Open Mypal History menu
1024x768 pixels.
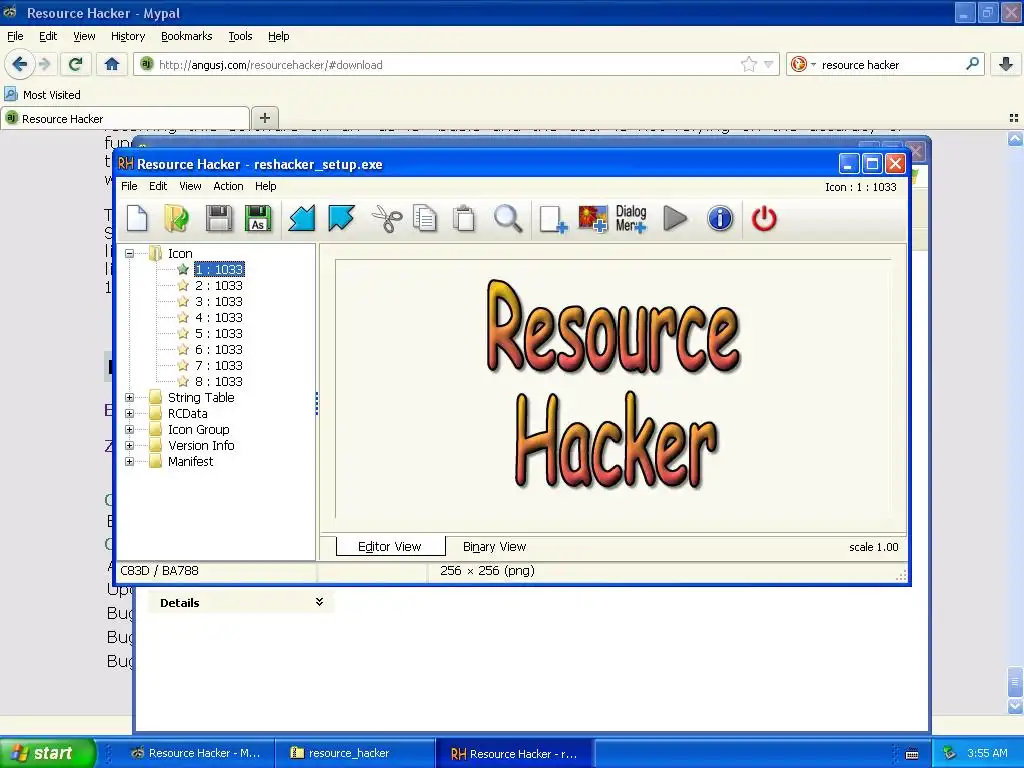point(127,36)
